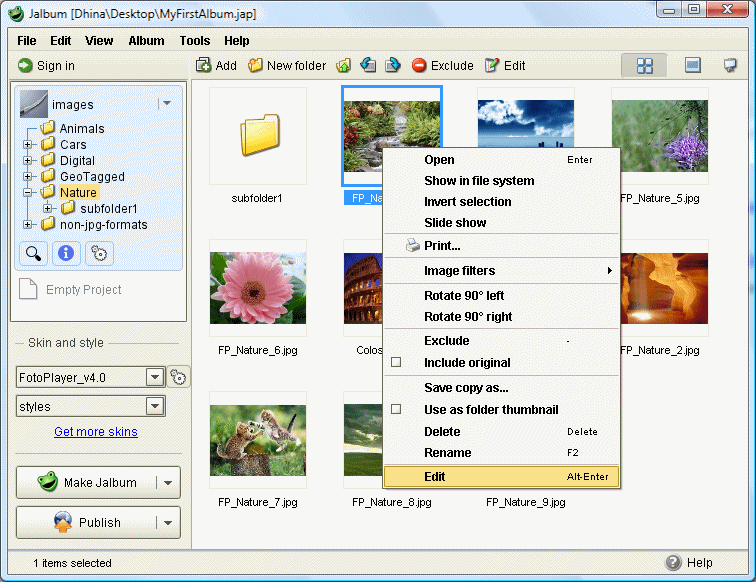Open Make Jalbum dropdown arrow
Image resolution: width=756 pixels, height=582 pixels.
[168, 482]
